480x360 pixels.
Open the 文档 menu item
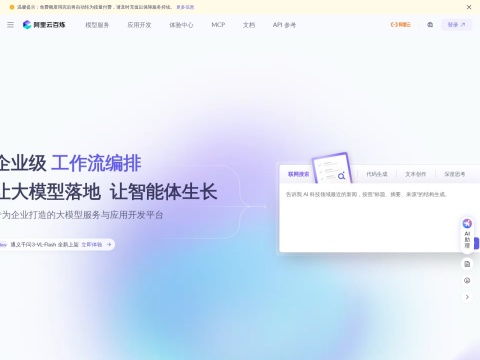click(x=249, y=25)
